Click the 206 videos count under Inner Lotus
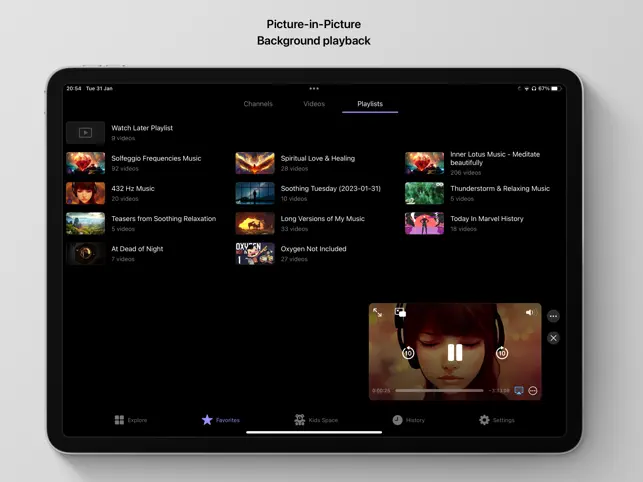 pyautogui.click(x=465, y=173)
